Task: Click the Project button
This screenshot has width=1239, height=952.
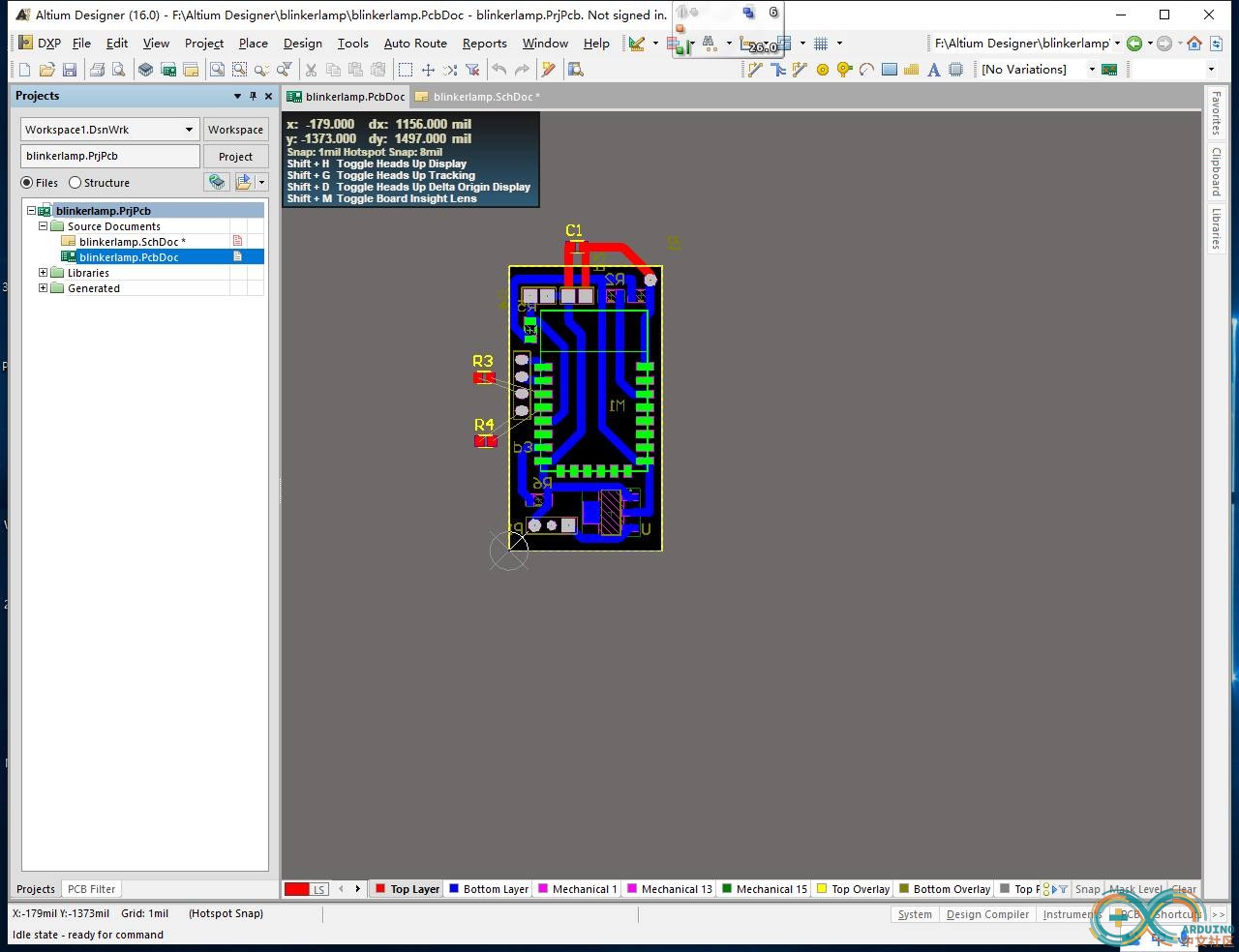Action: click(235, 157)
